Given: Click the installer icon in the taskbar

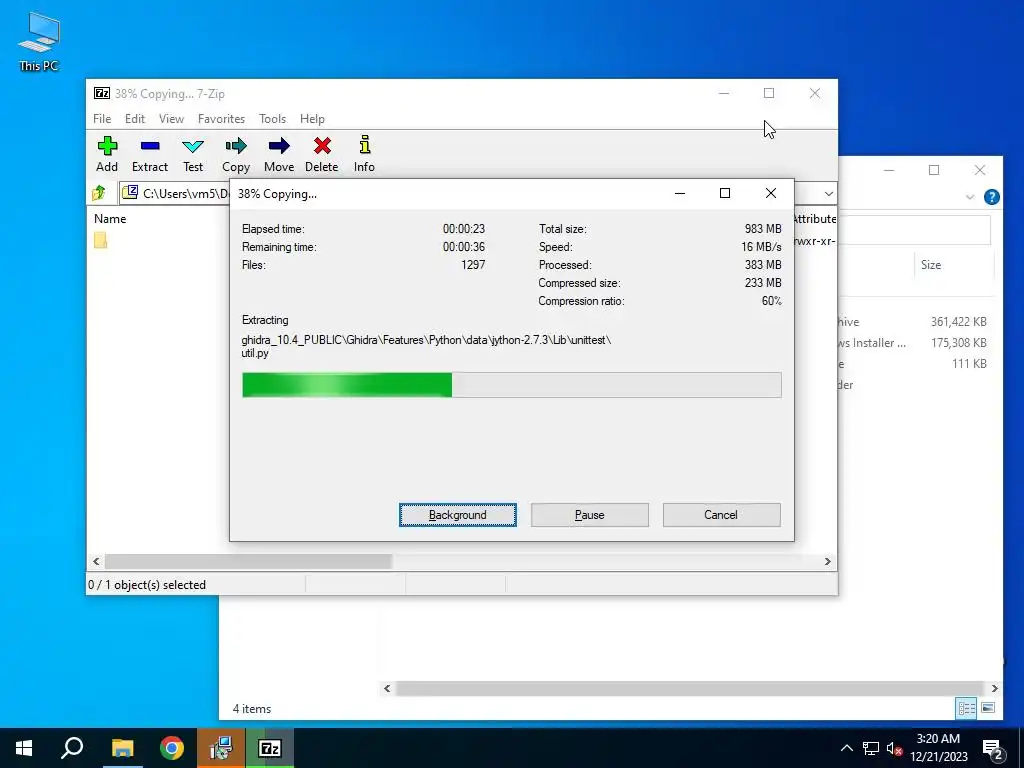Looking at the screenshot, I should 221,748.
